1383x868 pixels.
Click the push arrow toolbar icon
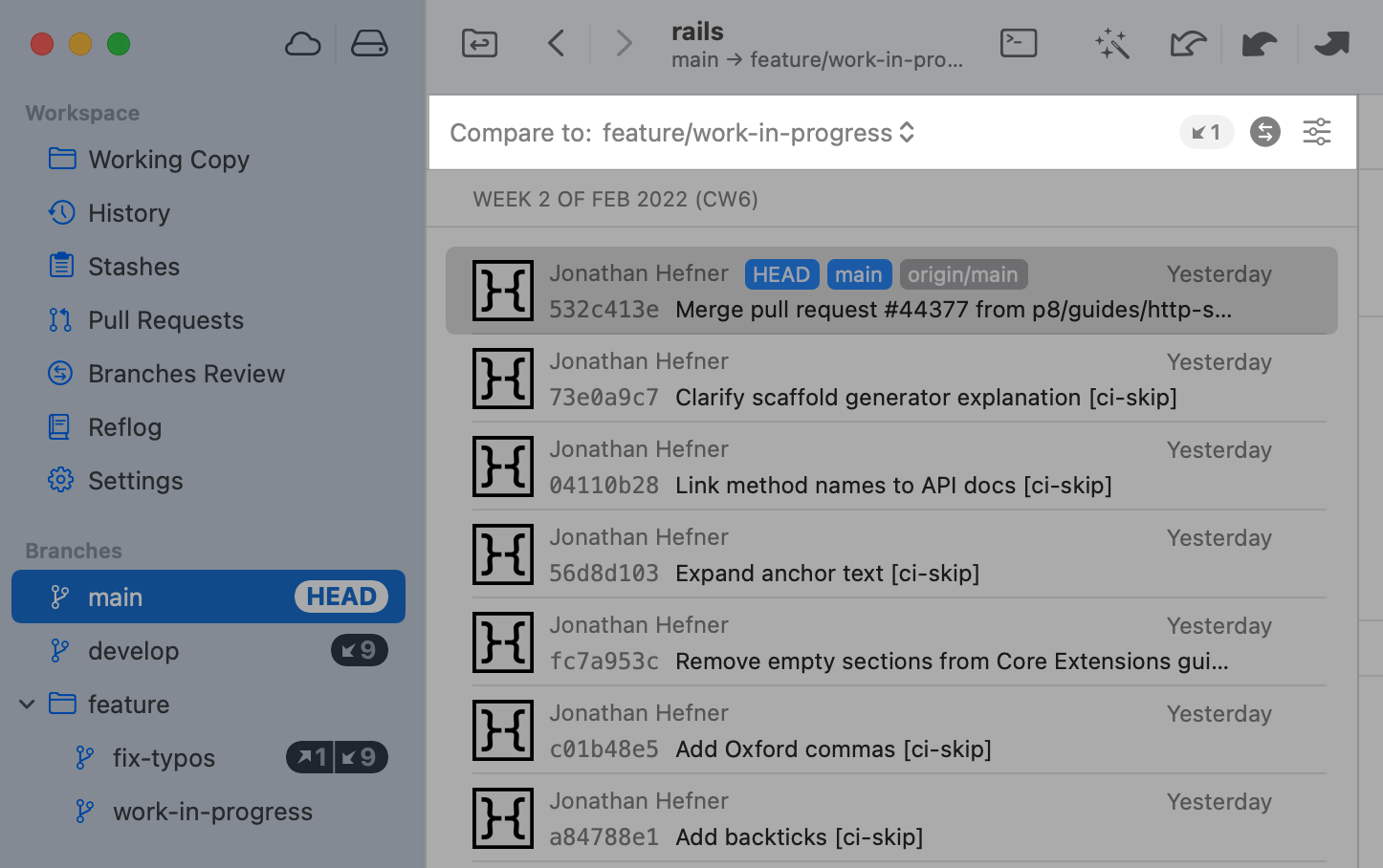coord(1330,43)
